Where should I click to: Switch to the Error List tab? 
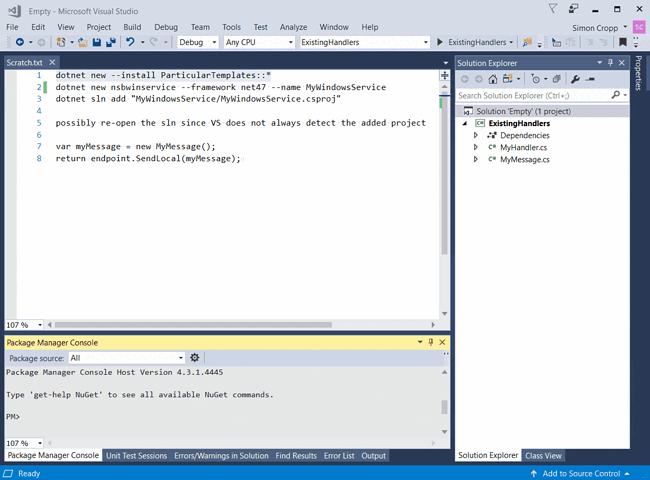pyautogui.click(x=339, y=456)
